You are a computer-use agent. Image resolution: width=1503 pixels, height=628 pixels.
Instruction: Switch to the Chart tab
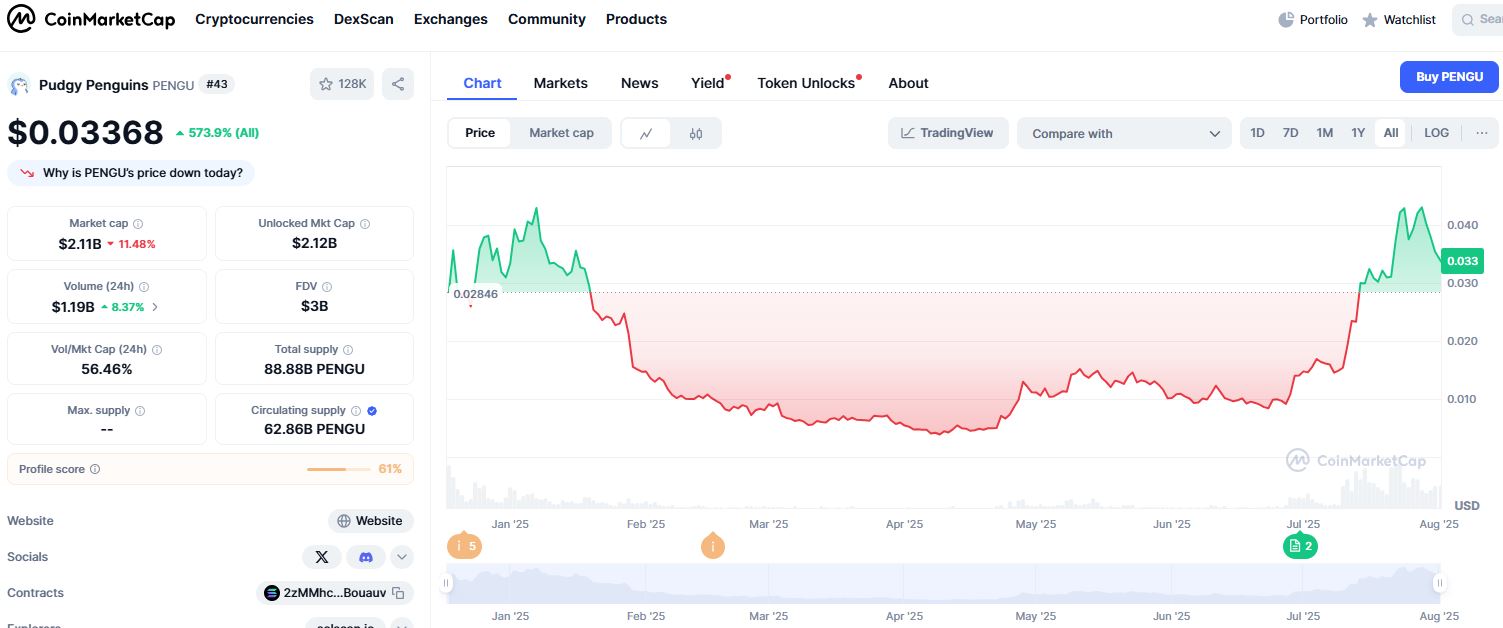pos(482,83)
